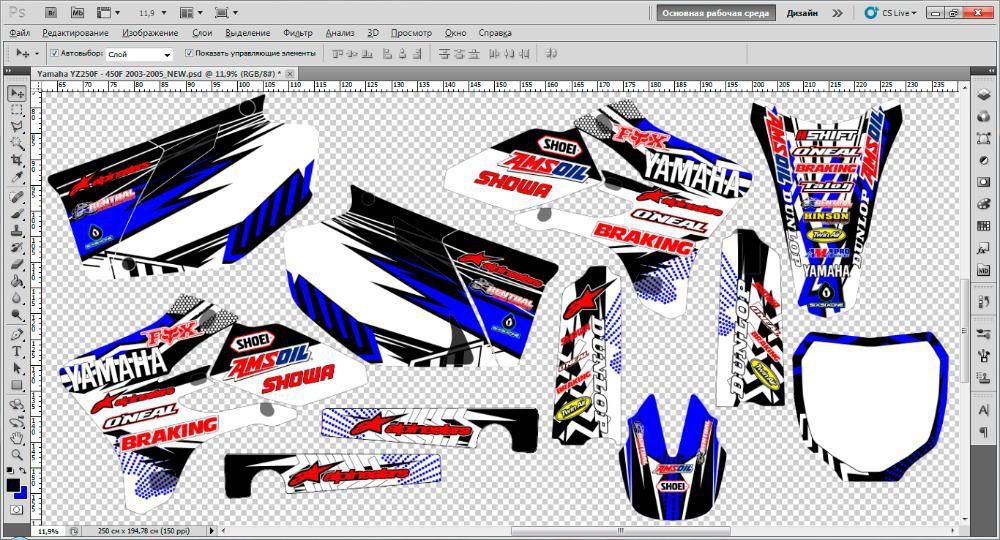Toggle Quick Mask mode

click(x=16, y=510)
